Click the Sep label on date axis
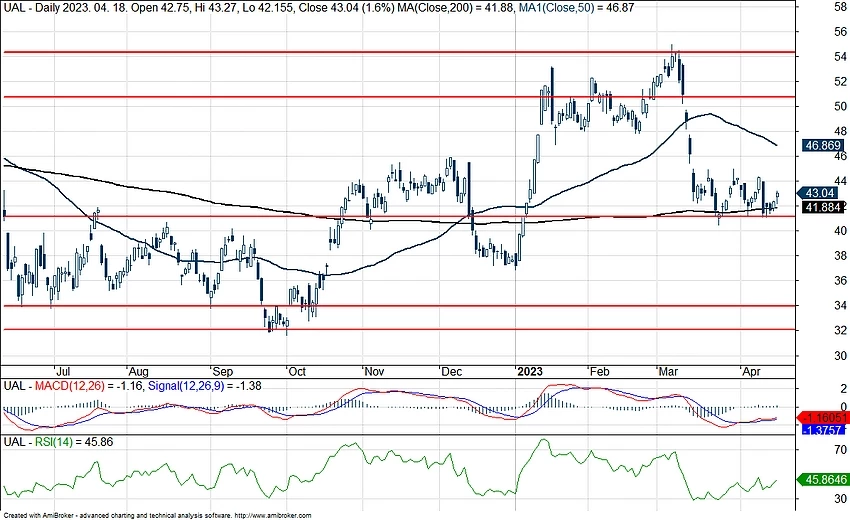This screenshot has width=850, height=520. pos(222,371)
